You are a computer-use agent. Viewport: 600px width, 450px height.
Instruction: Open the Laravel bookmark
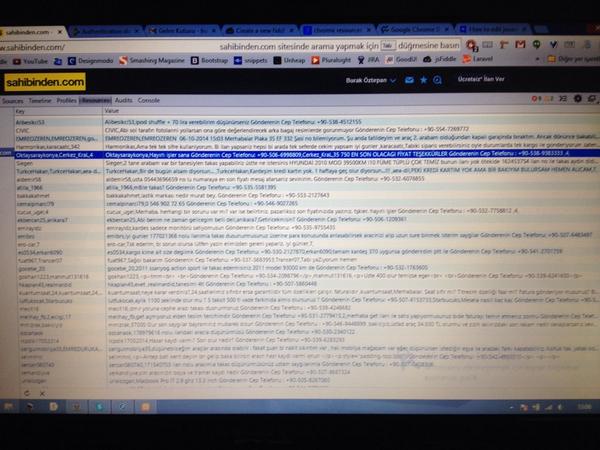(x=478, y=59)
